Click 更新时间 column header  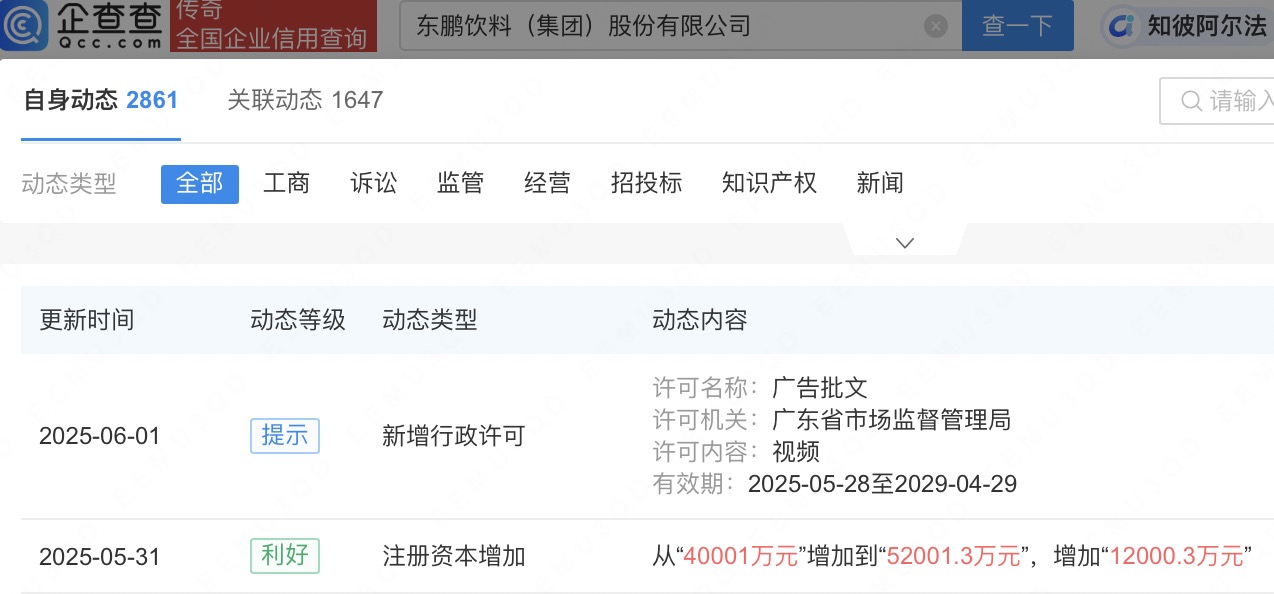[87, 320]
